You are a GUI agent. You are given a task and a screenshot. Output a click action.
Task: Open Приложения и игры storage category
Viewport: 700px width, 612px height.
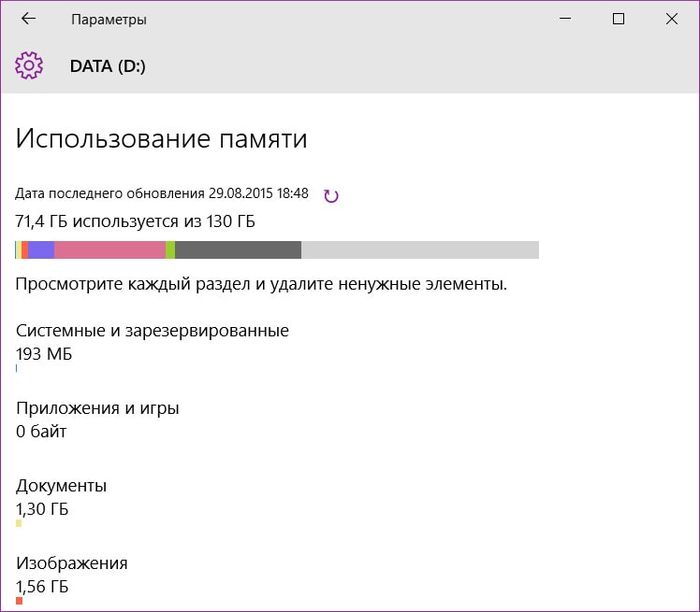click(x=97, y=408)
